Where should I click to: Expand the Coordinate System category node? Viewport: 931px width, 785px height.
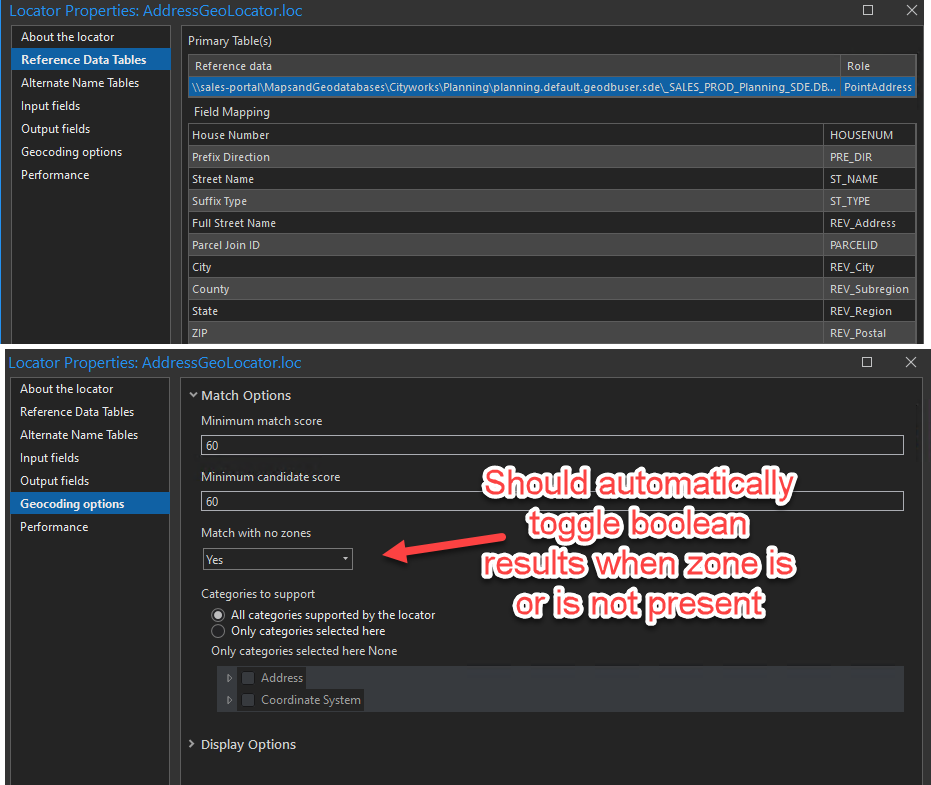[229, 700]
